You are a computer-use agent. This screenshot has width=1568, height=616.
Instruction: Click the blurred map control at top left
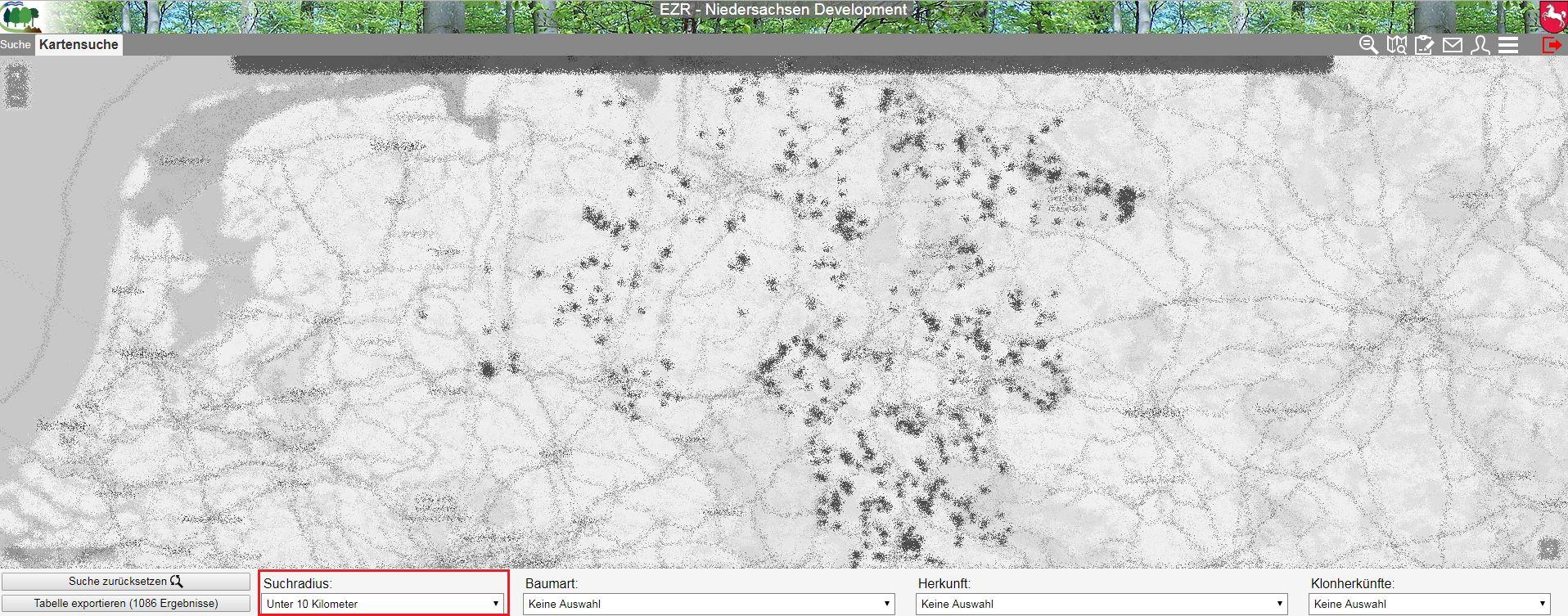[x=16, y=87]
